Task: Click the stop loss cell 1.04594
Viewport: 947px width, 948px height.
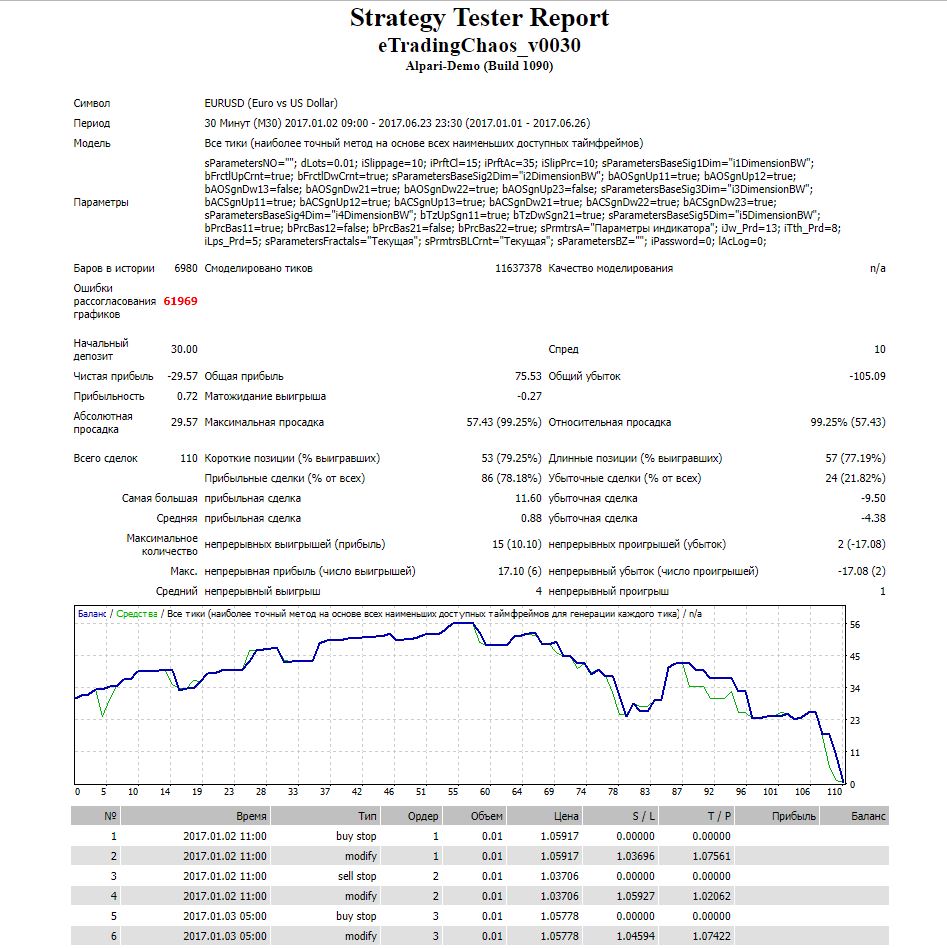Action: [636, 936]
